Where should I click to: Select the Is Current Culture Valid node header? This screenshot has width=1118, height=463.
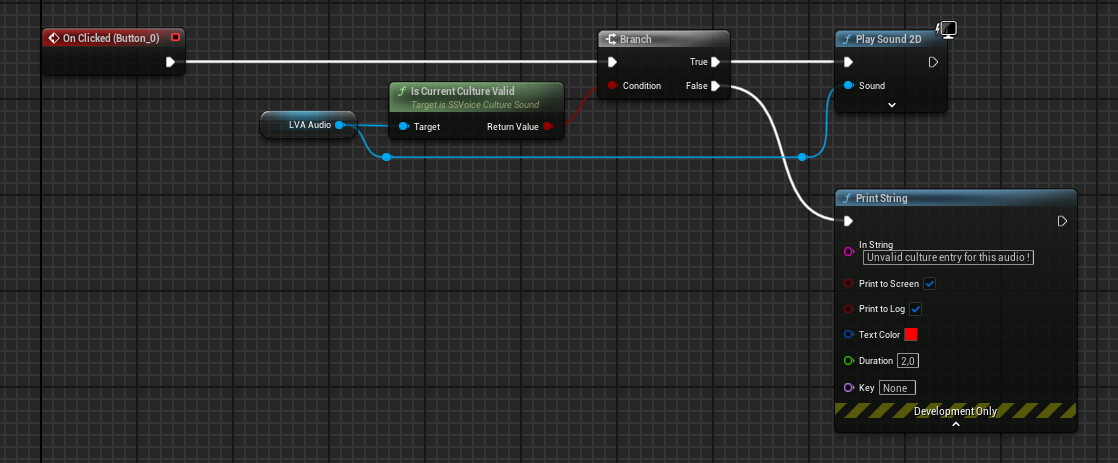(x=477, y=96)
